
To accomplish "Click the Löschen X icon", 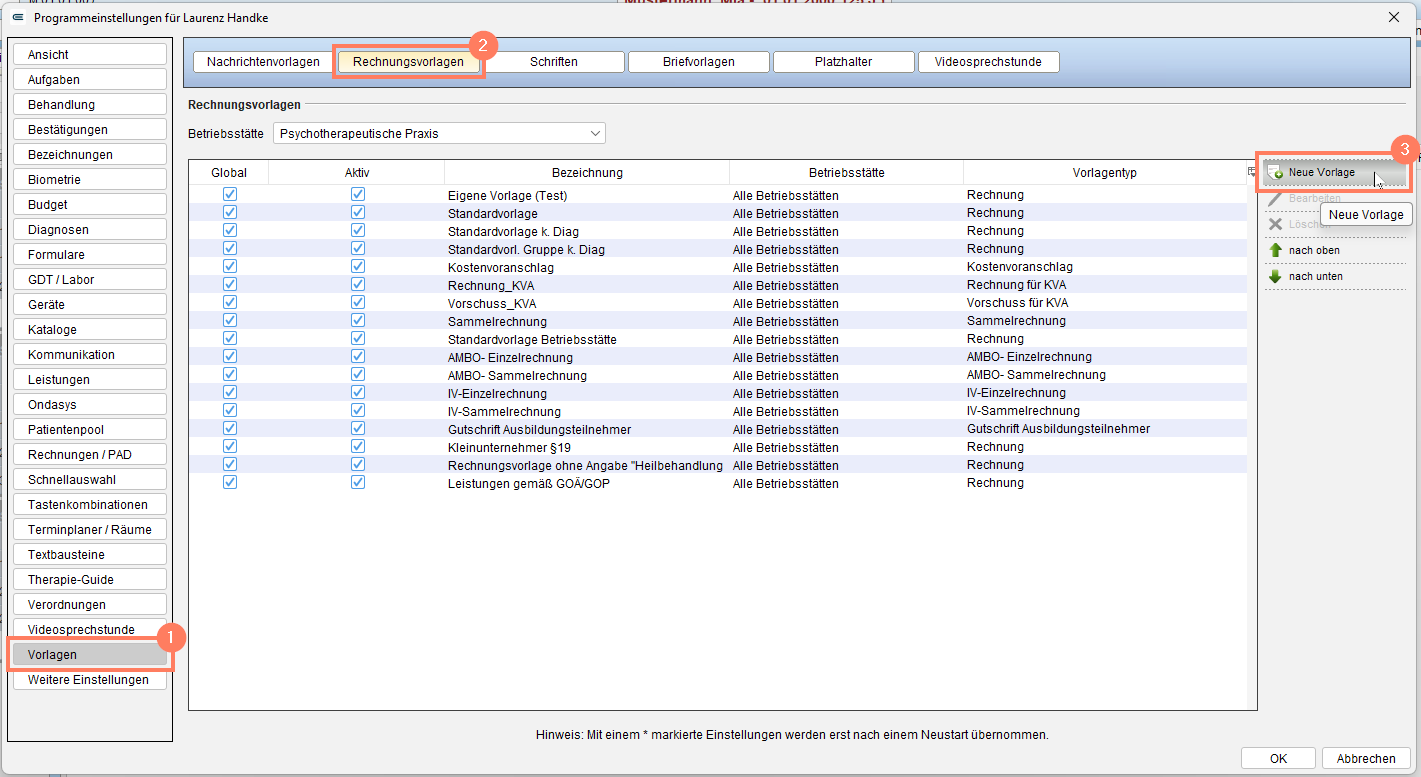I will click(1275, 224).
